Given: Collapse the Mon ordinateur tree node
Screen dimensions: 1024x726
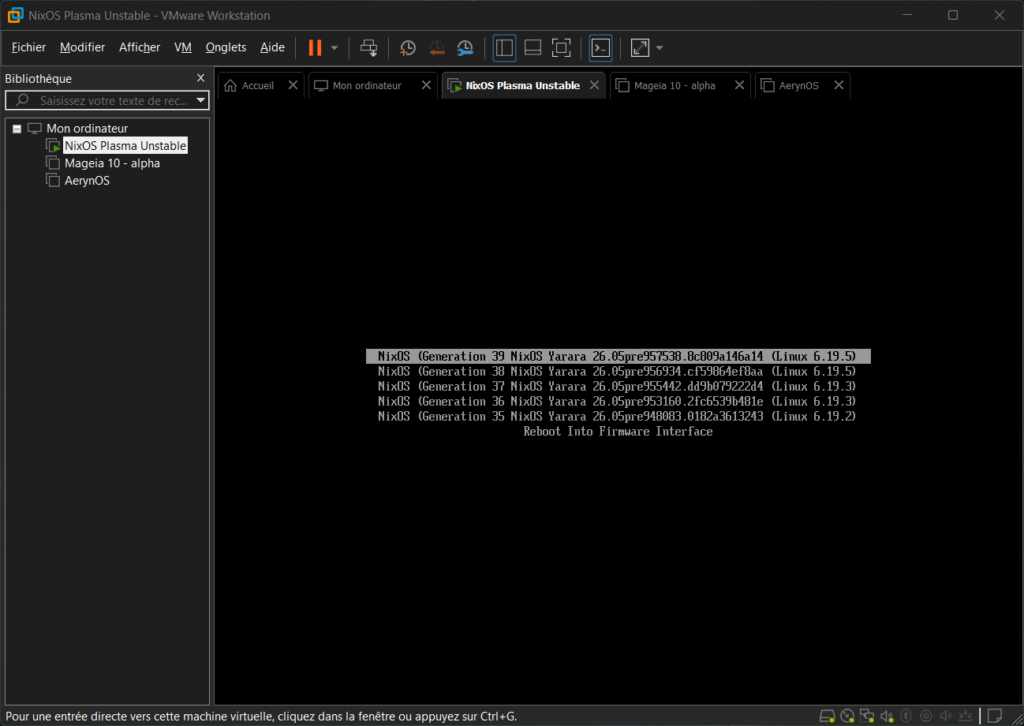Looking at the screenshot, I should point(17,128).
